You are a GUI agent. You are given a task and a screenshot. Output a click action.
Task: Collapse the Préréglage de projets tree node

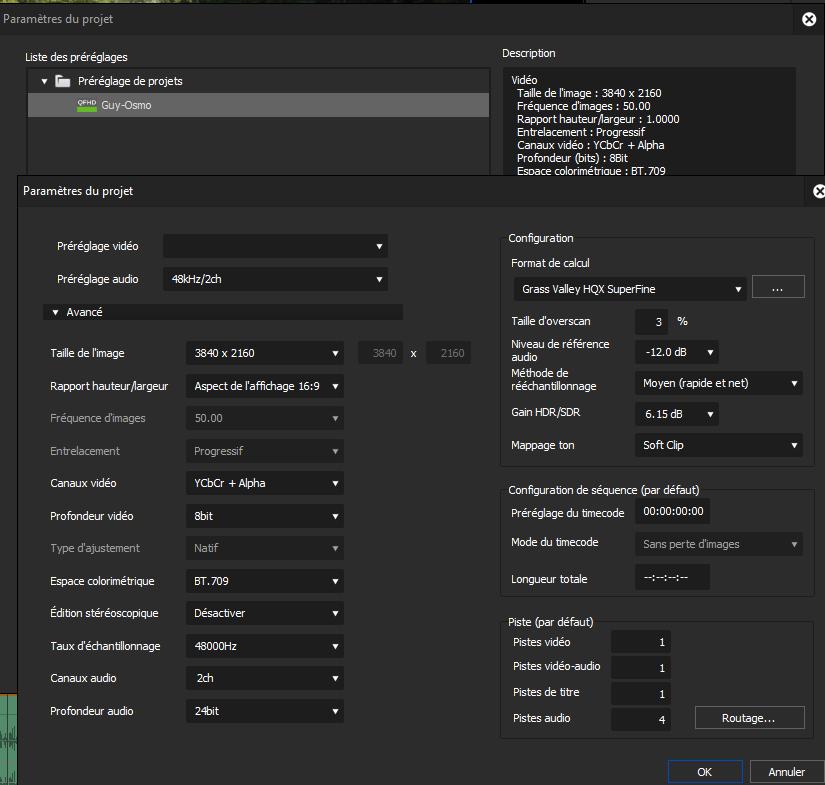44,81
